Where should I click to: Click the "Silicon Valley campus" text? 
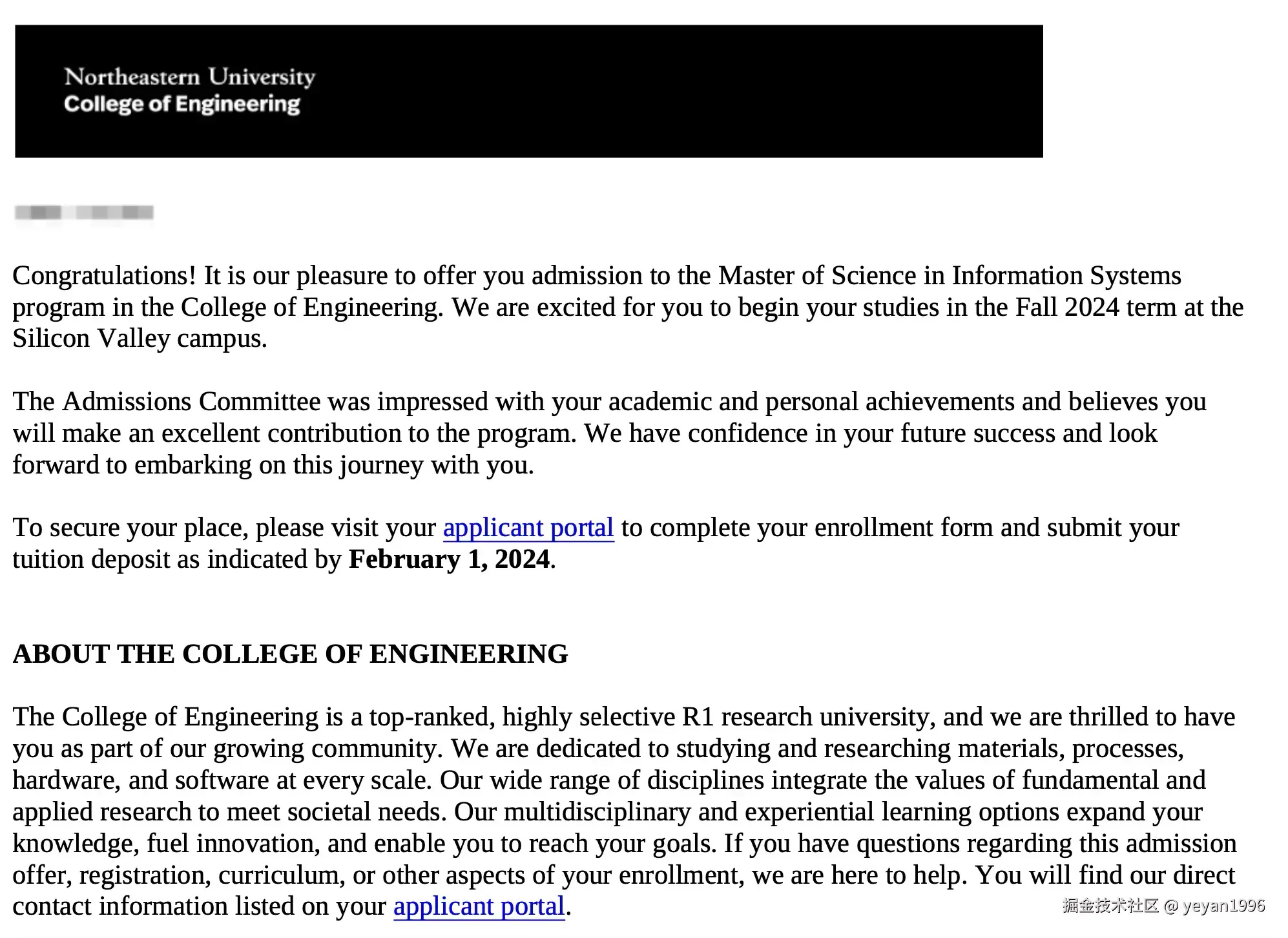click(x=139, y=339)
